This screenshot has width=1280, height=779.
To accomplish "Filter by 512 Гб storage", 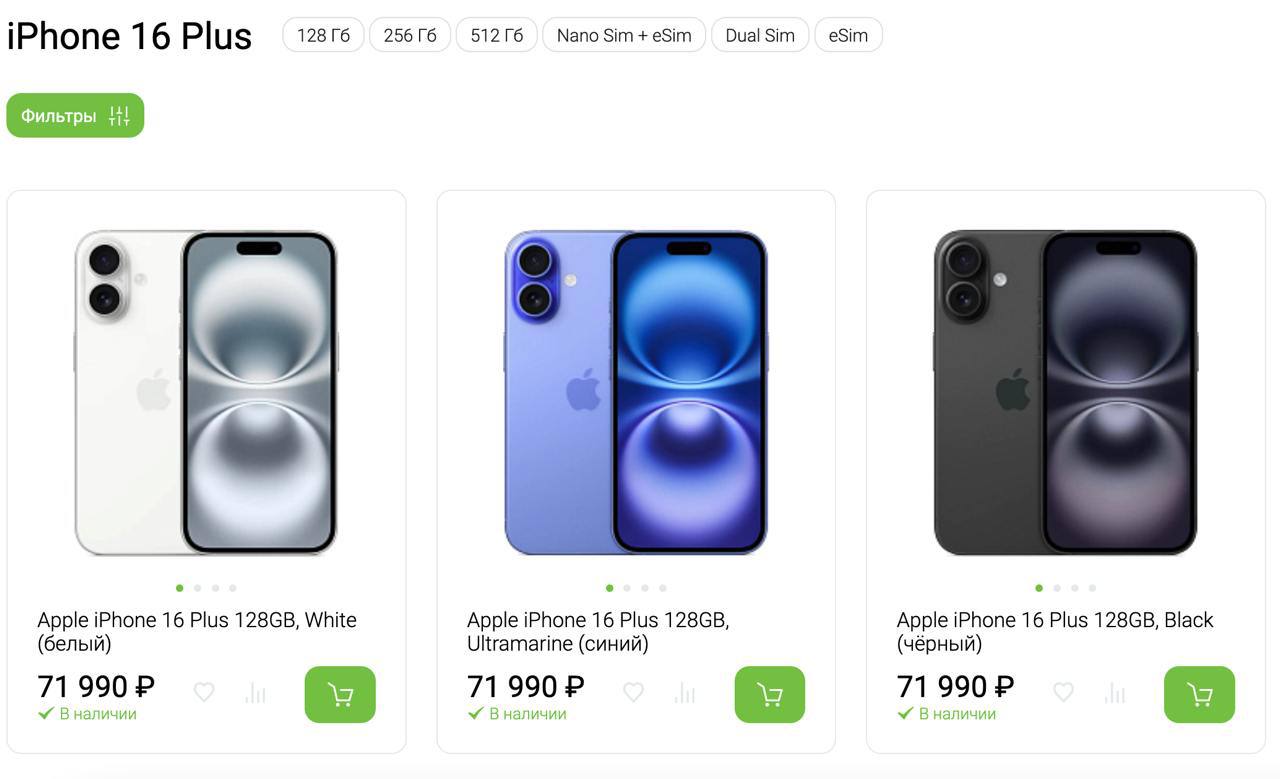I will [x=496, y=35].
